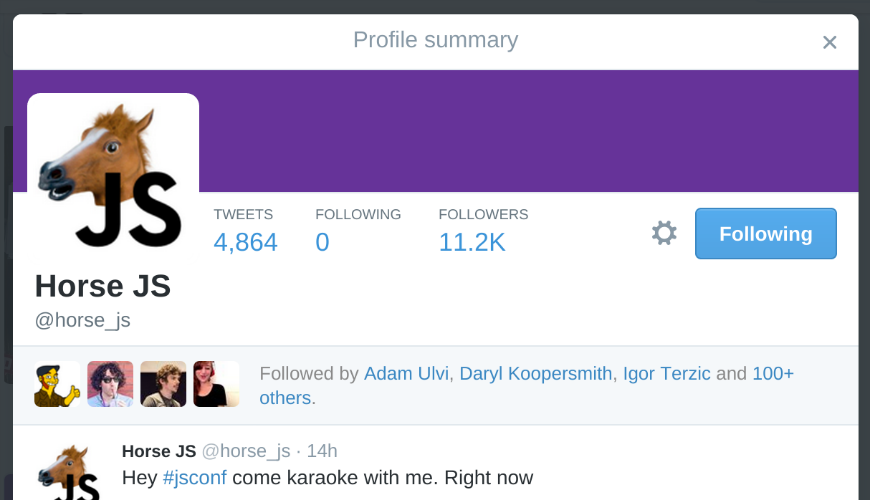Click the large Horse JS profile avatar
The image size is (870, 500).
click(113, 174)
